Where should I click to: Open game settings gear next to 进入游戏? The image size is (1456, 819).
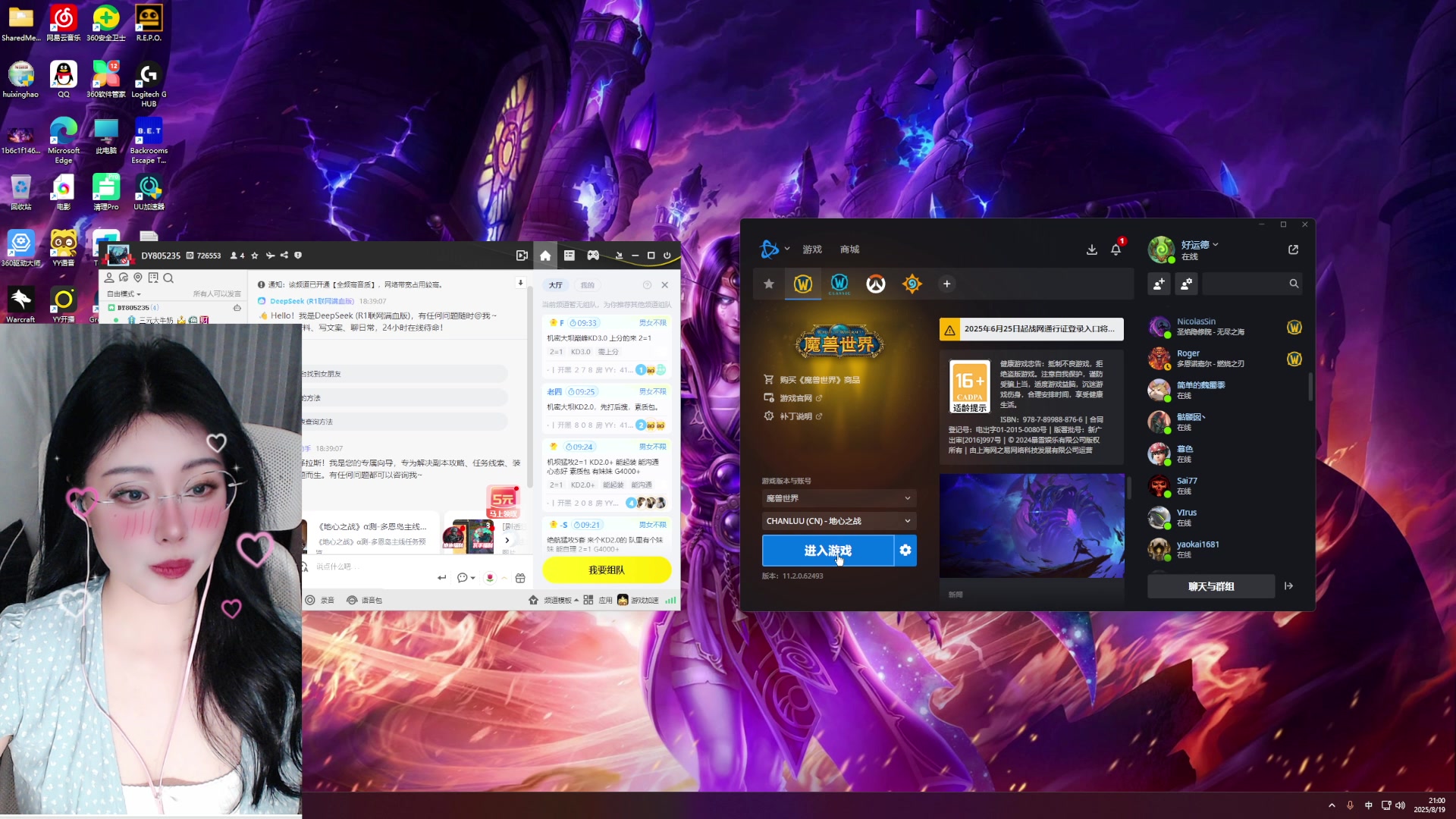[905, 551]
